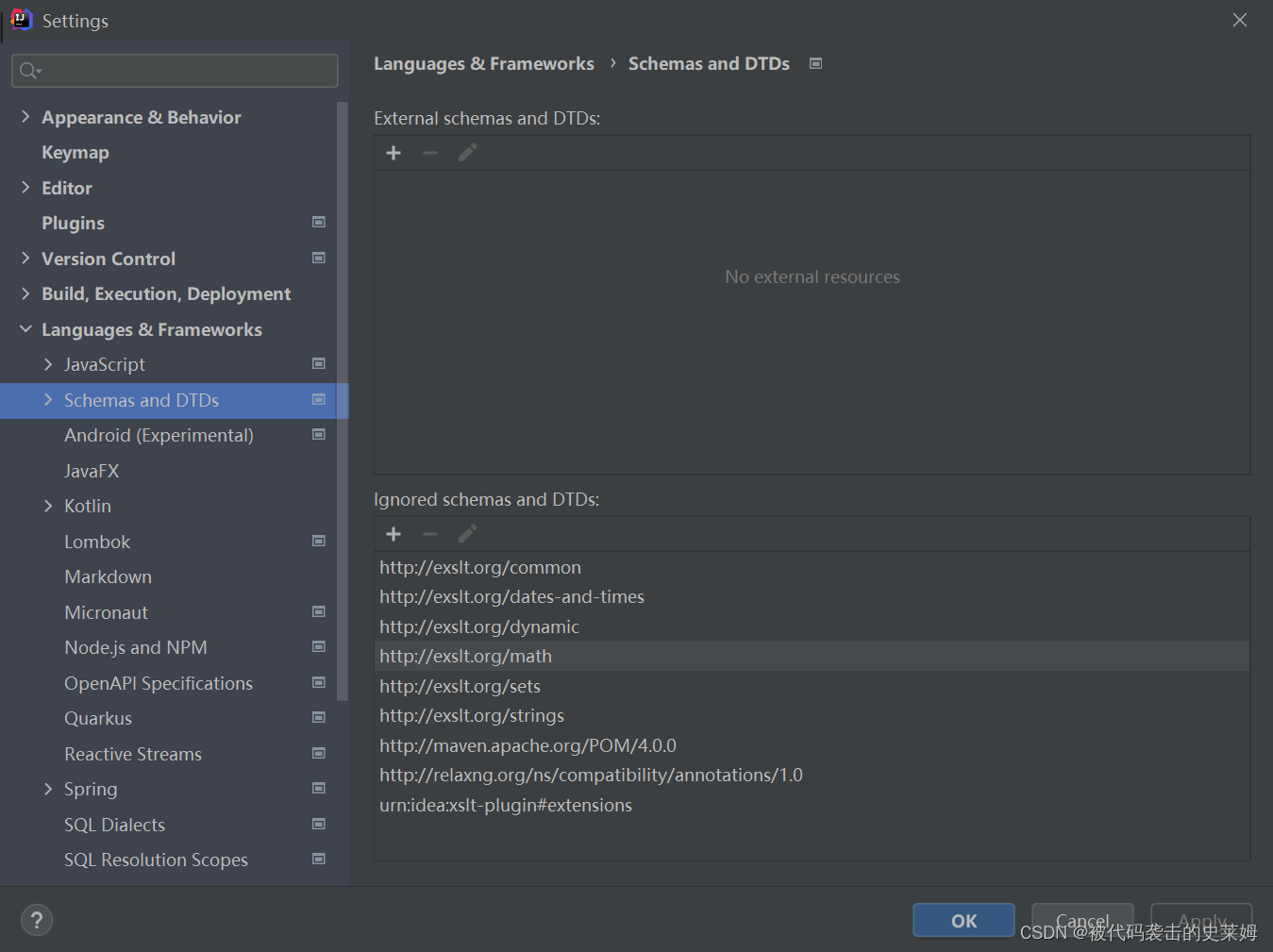This screenshot has height=952, width=1273.
Task: Close the Settings dialog window
Action: coord(1240,20)
